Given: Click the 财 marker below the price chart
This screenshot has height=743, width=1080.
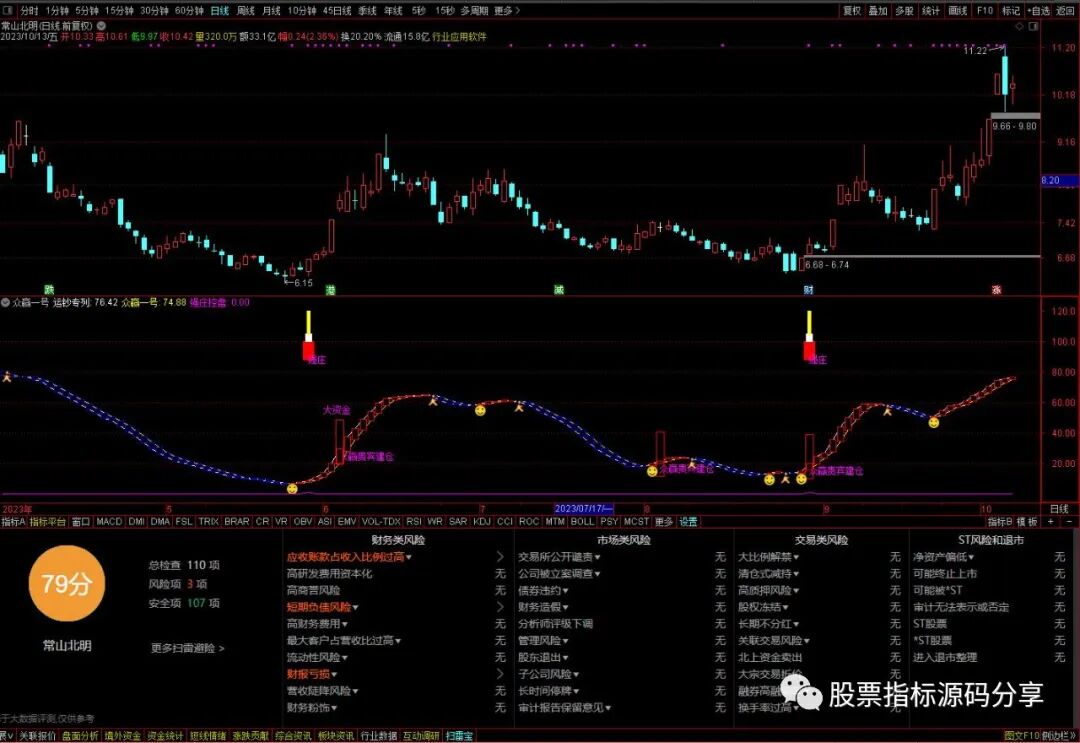Looking at the screenshot, I should tap(808, 290).
